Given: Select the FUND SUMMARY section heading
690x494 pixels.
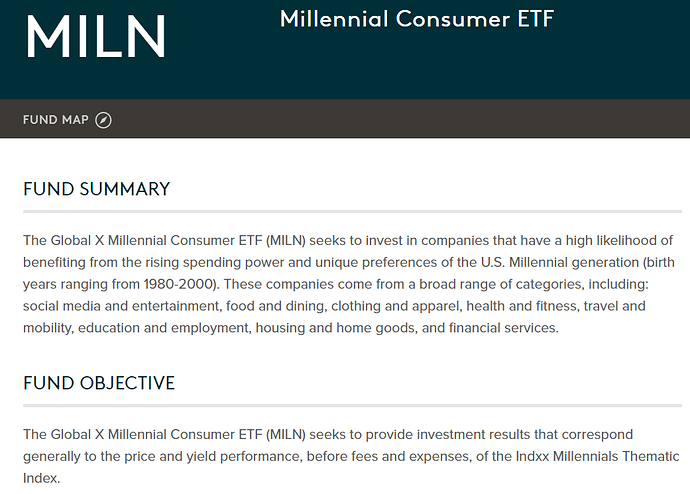Looking at the screenshot, I should click(x=96, y=189).
